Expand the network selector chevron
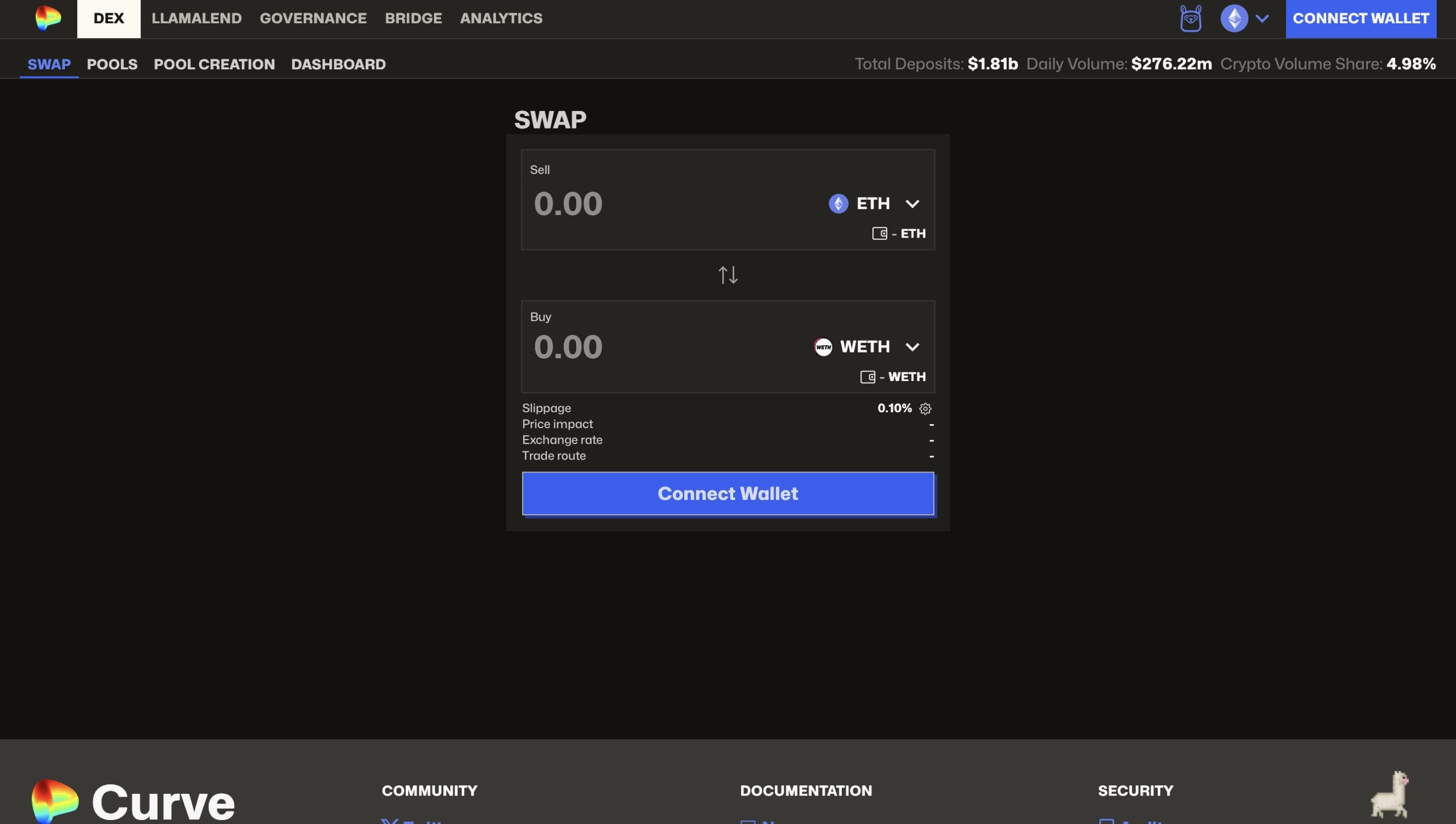This screenshot has width=1456, height=824. click(1262, 19)
